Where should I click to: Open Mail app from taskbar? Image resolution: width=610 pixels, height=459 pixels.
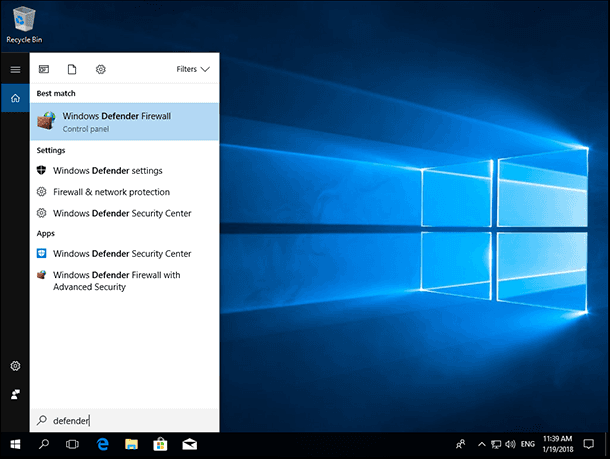pyautogui.click(x=189, y=444)
